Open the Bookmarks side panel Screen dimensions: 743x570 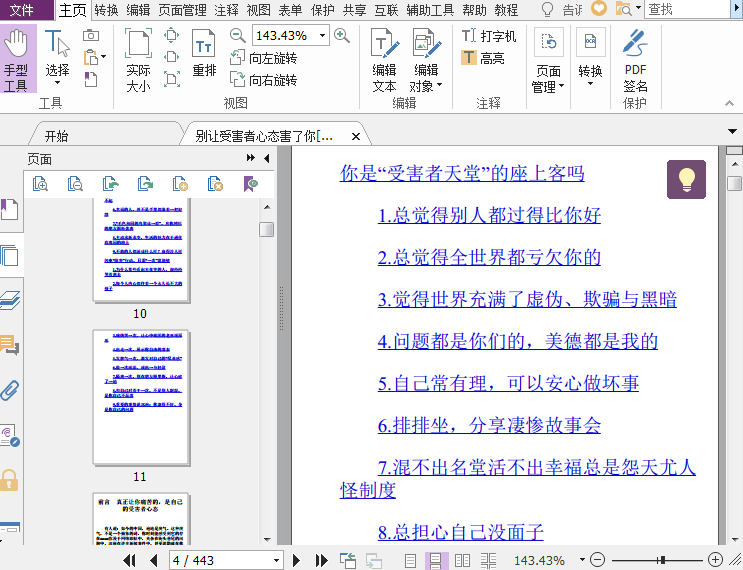pyautogui.click(x=9, y=209)
